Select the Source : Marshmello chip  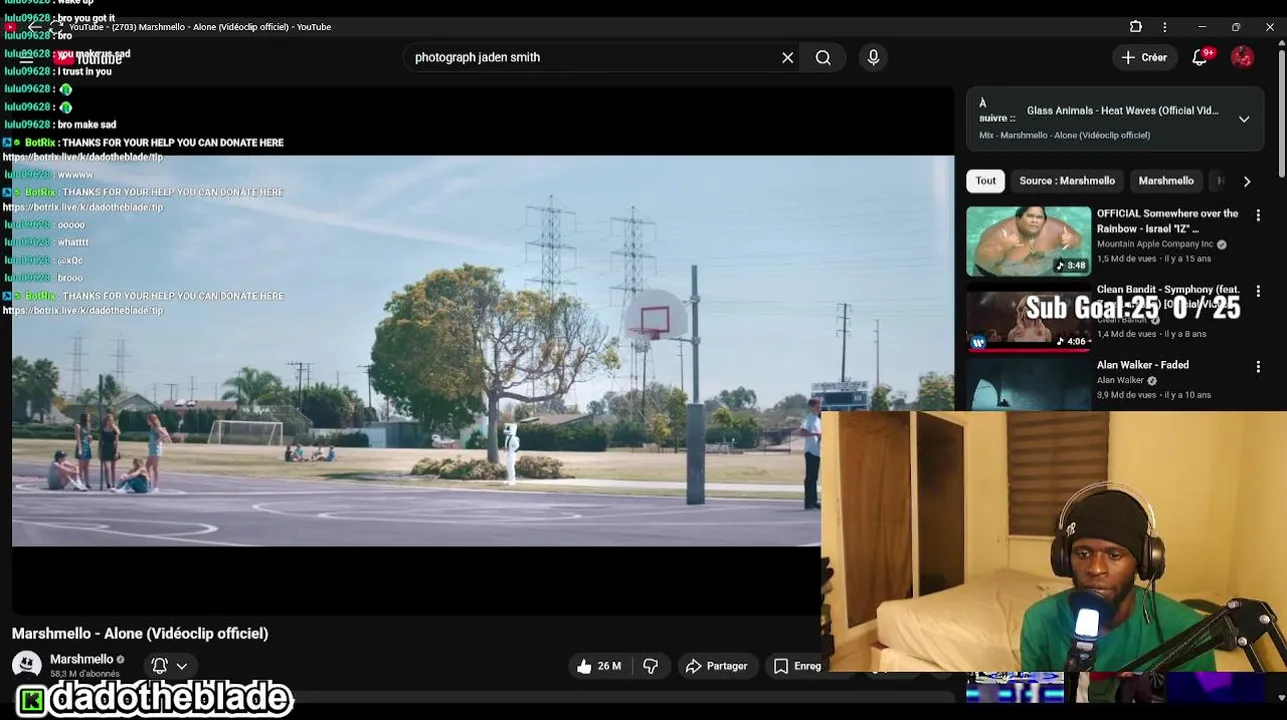click(x=1067, y=181)
